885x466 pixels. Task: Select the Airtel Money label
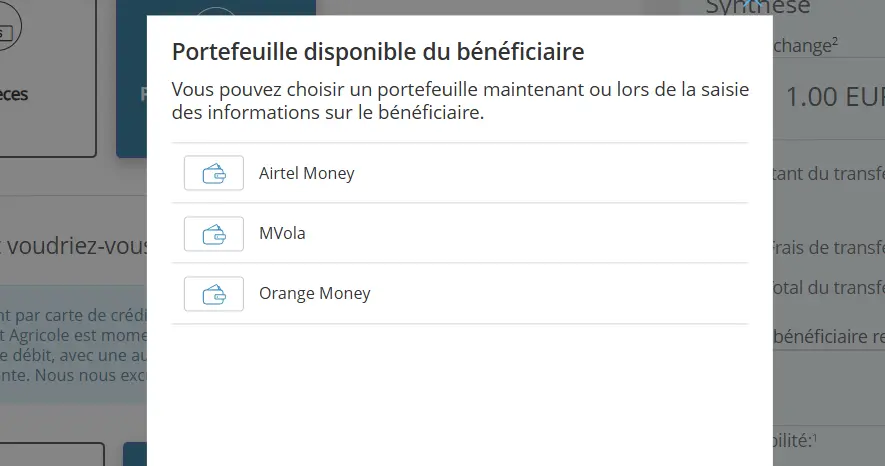(x=306, y=173)
